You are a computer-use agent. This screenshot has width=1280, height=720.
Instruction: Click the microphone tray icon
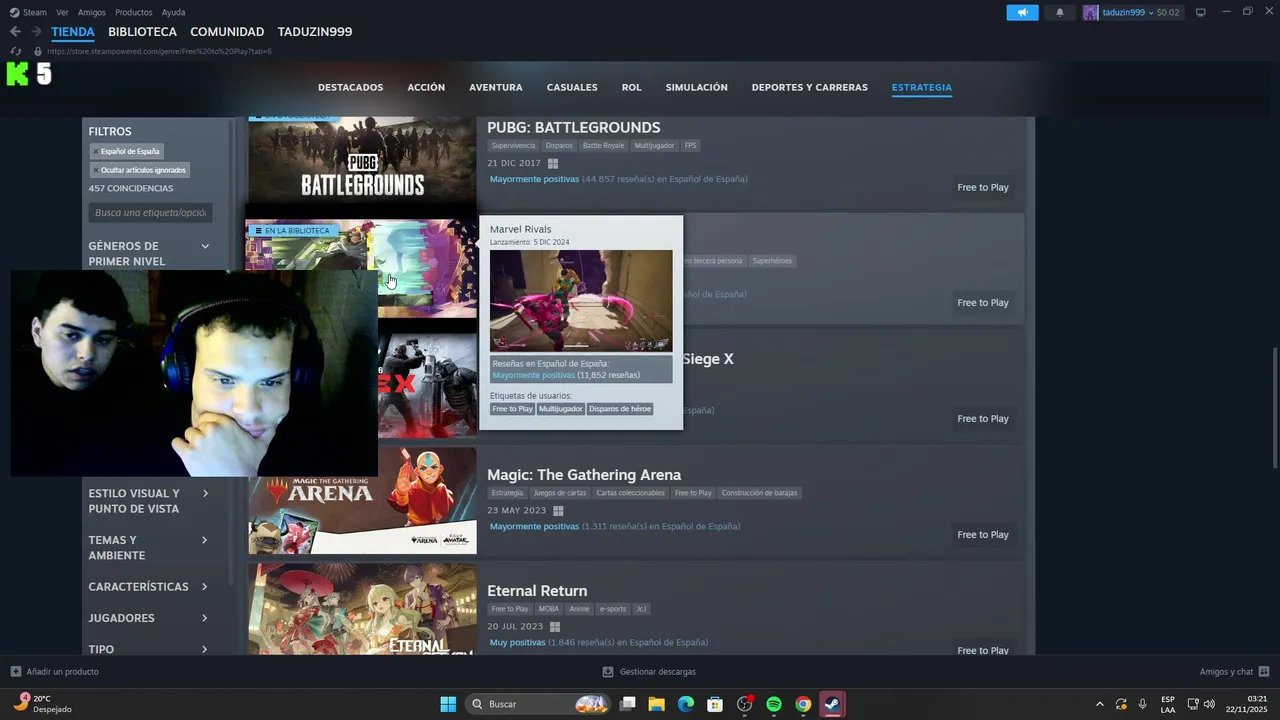point(1142,704)
